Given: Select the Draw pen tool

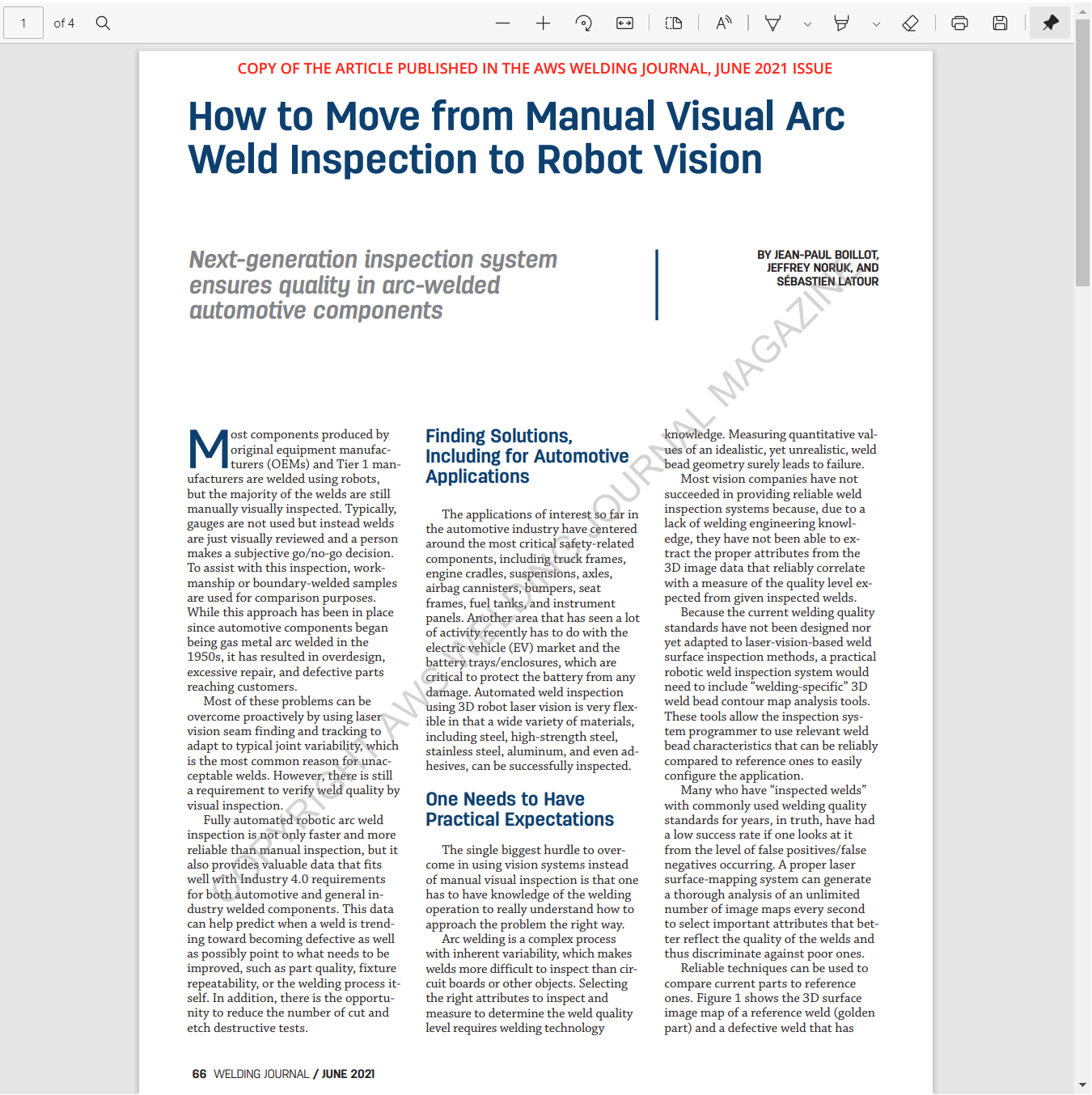Looking at the screenshot, I should coord(773,23).
